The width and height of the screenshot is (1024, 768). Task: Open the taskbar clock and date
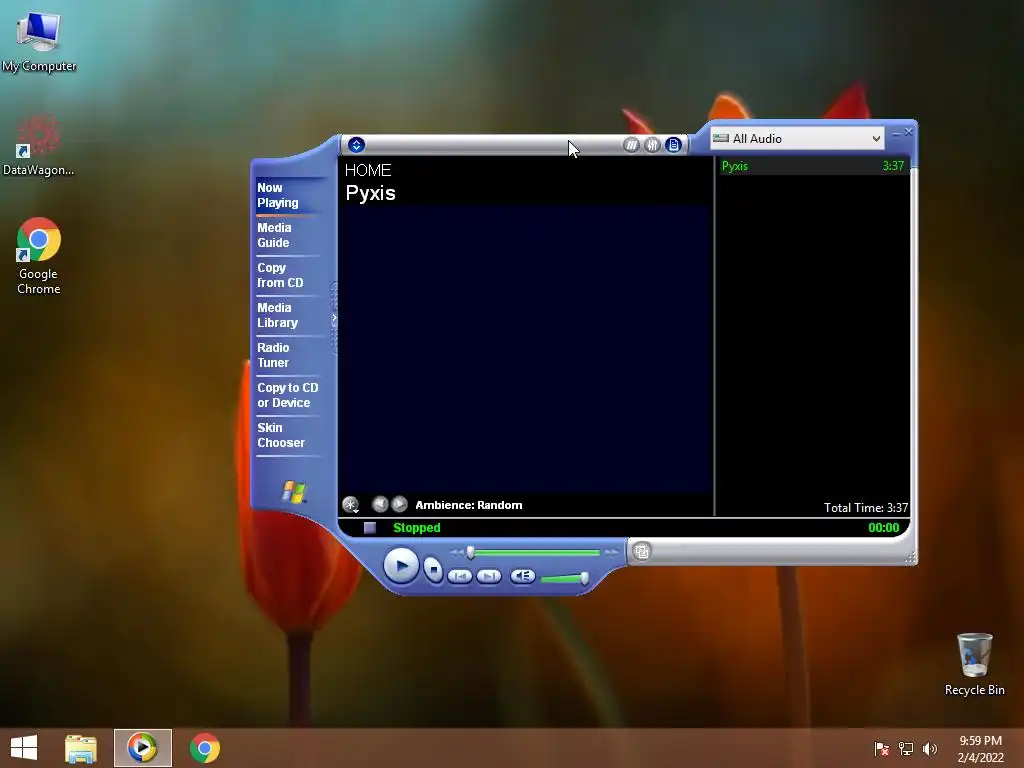(x=980, y=749)
